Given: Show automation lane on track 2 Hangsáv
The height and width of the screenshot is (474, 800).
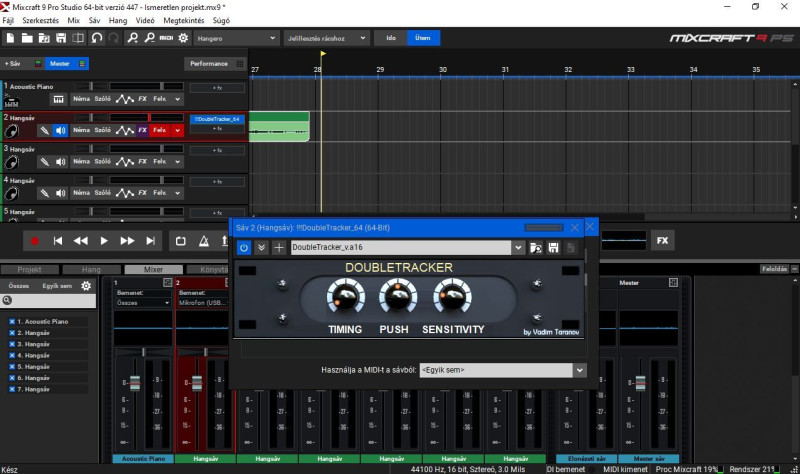Looking at the screenshot, I should coord(124,131).
